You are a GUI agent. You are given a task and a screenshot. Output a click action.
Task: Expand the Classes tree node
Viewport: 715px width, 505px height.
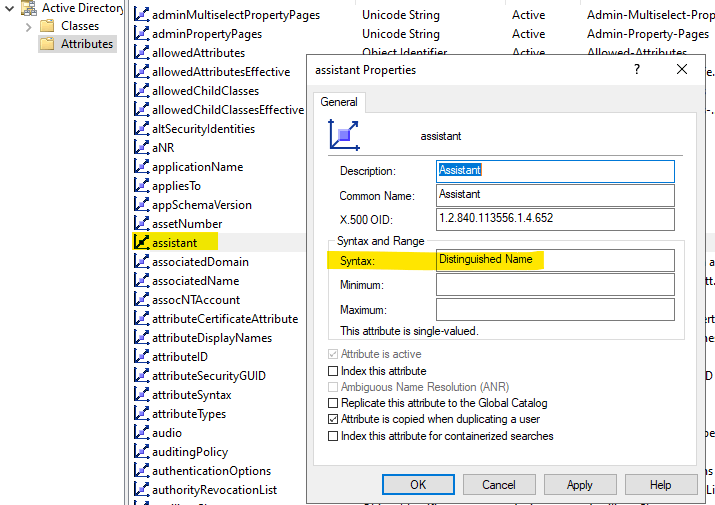[x=29, y=27]
